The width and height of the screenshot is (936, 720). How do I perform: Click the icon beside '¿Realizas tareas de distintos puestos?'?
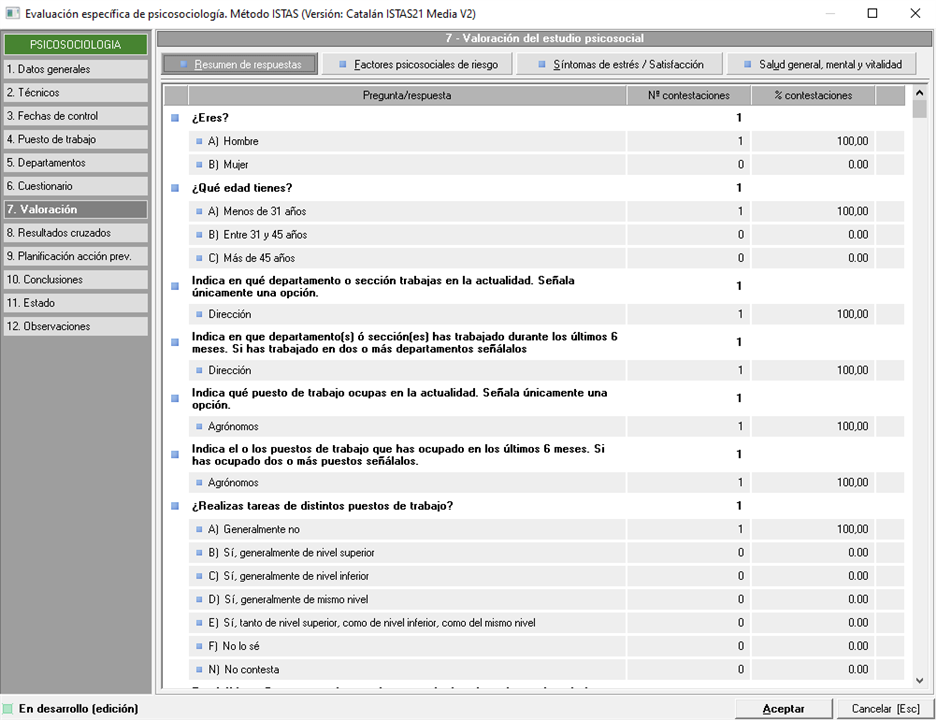175,506
